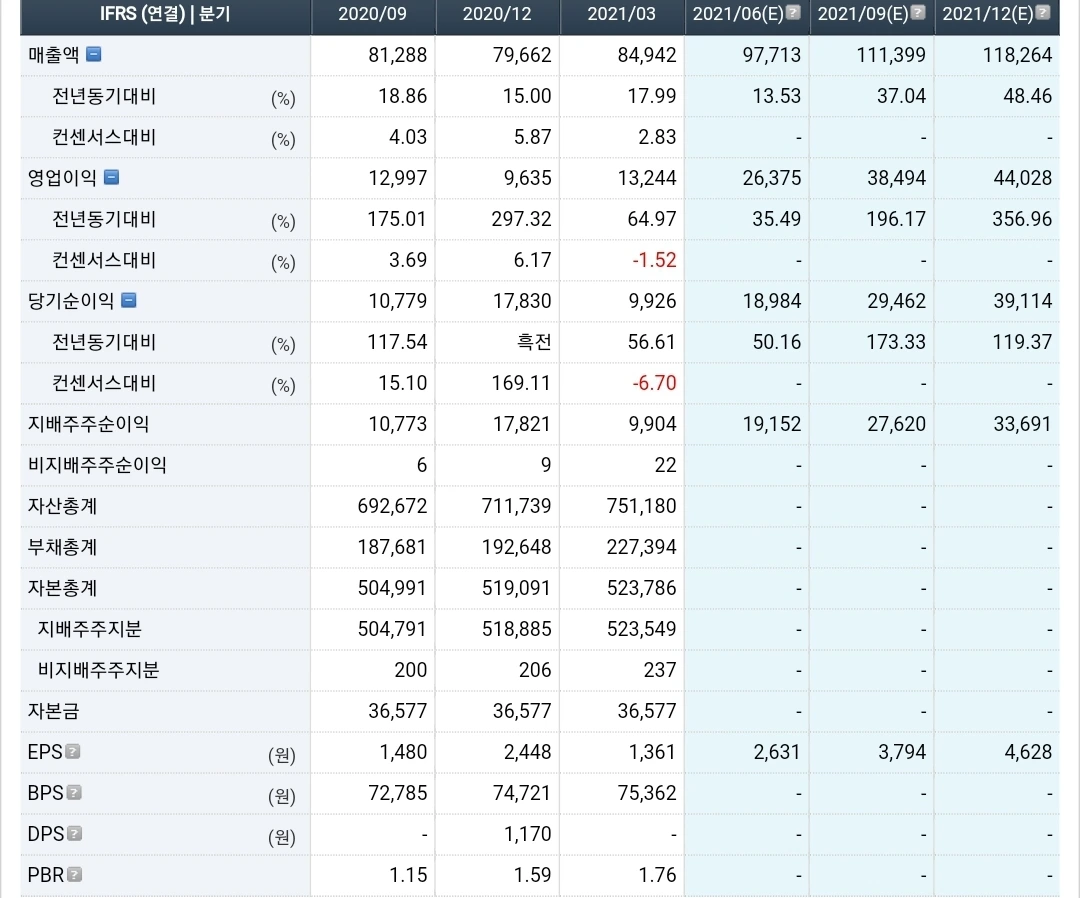Select the red -1.52 consensus value
The image size is (1080, 898).
[x=654, y=260]
